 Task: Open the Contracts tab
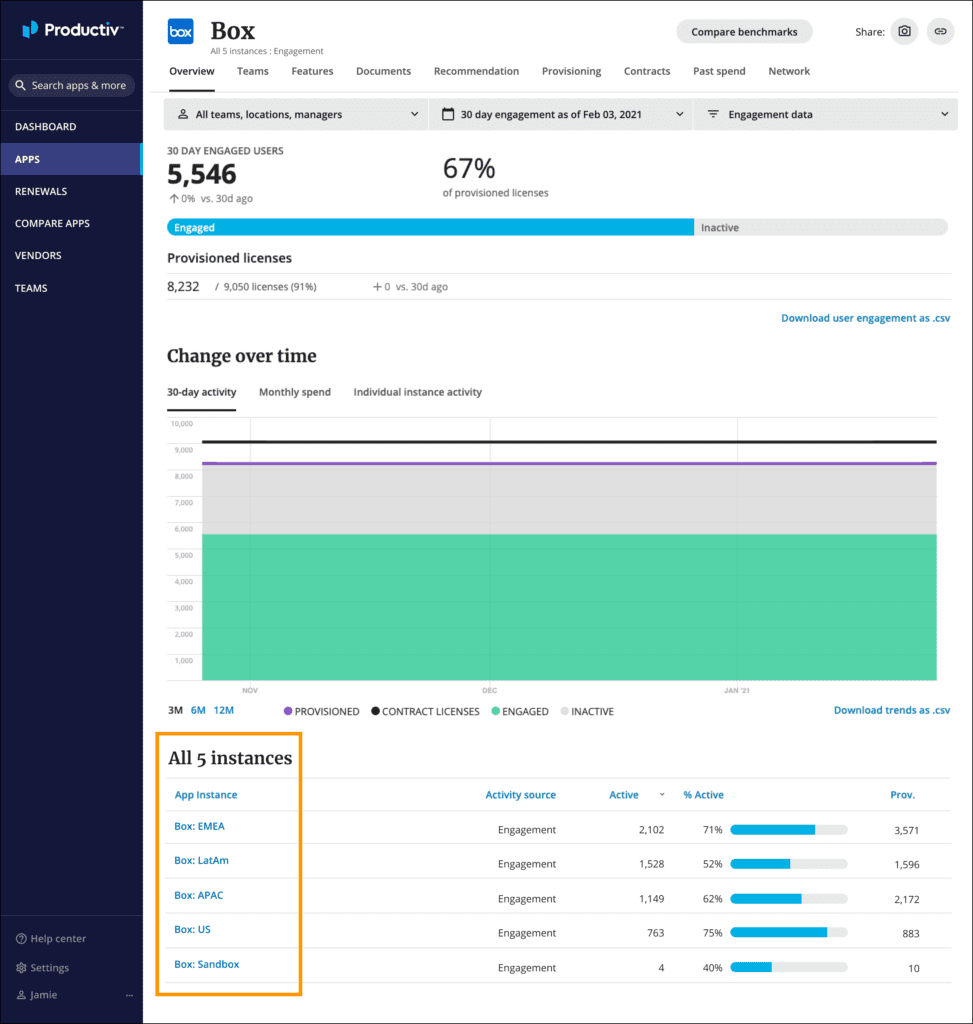coord(646,71)
